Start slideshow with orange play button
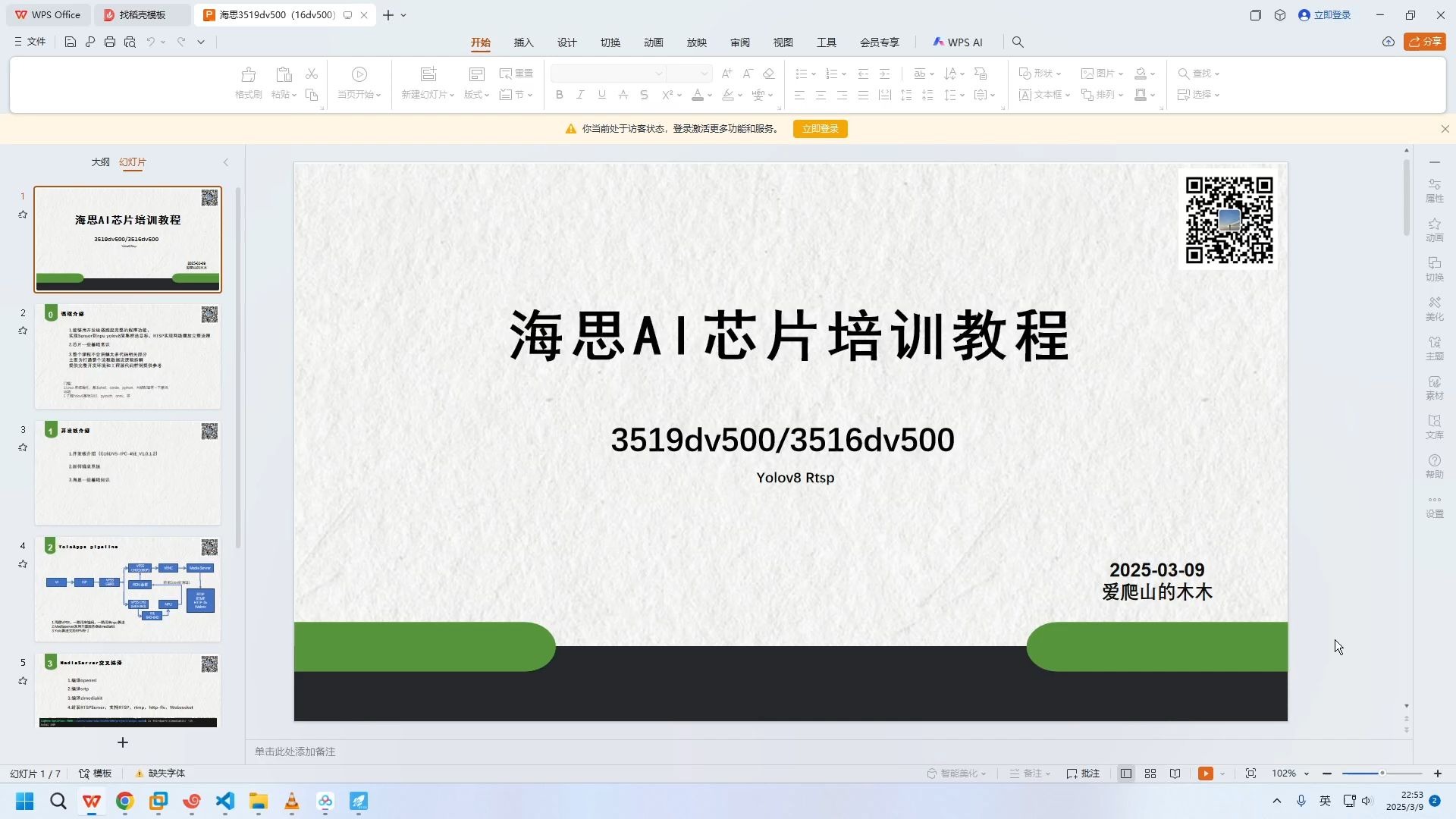The image size is (1456, 819). (1205, 773)
